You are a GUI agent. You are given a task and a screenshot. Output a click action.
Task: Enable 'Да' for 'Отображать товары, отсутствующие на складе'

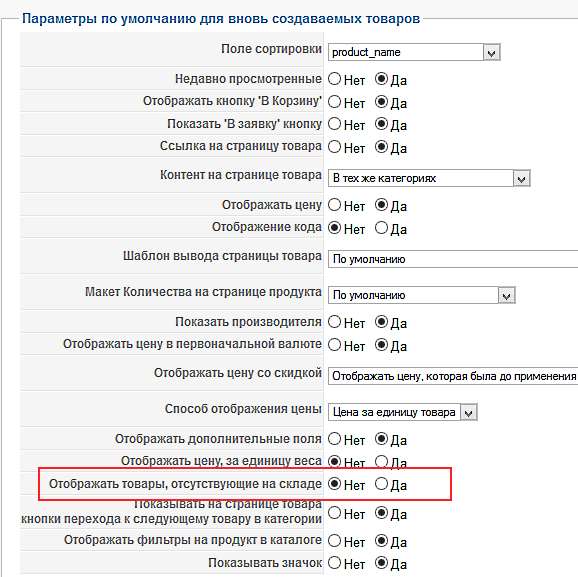click(381, 484)
